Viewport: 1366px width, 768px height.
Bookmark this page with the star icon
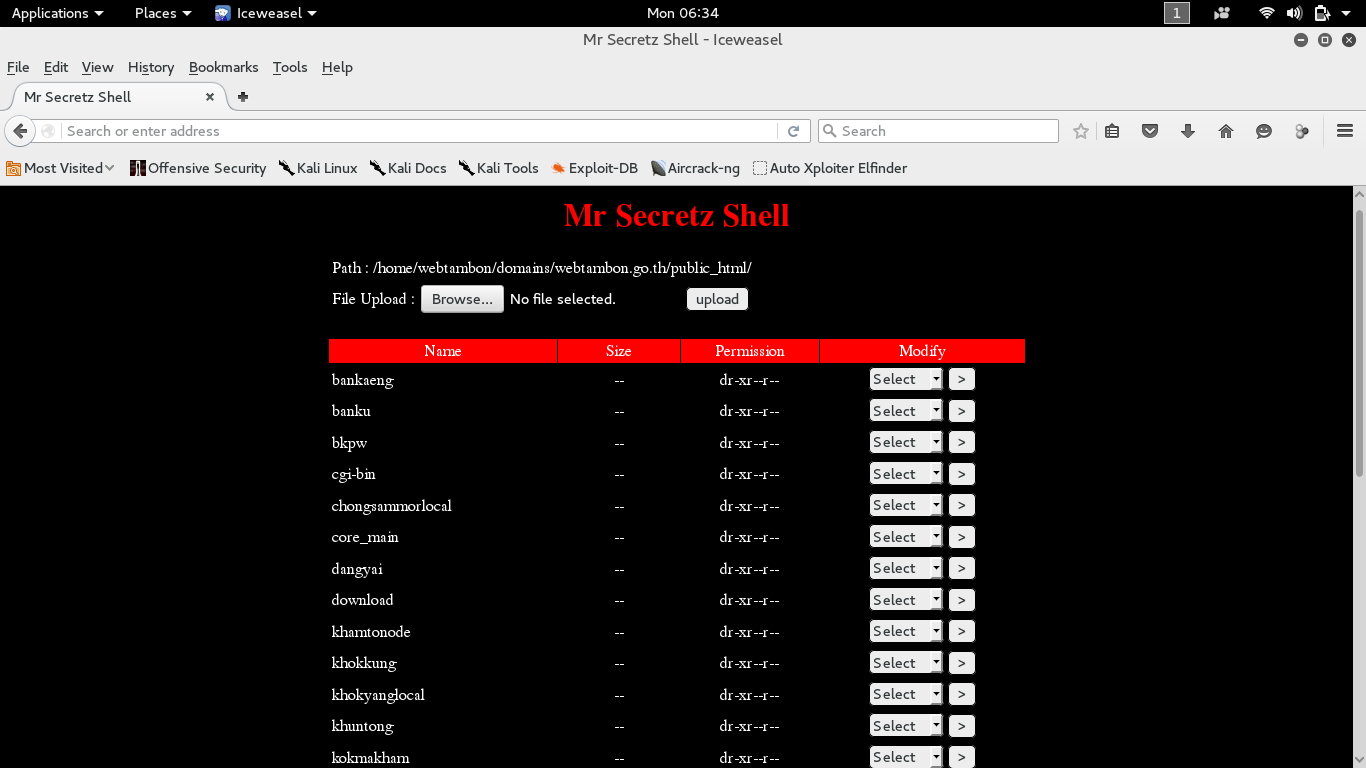(x=1081, y=131)
